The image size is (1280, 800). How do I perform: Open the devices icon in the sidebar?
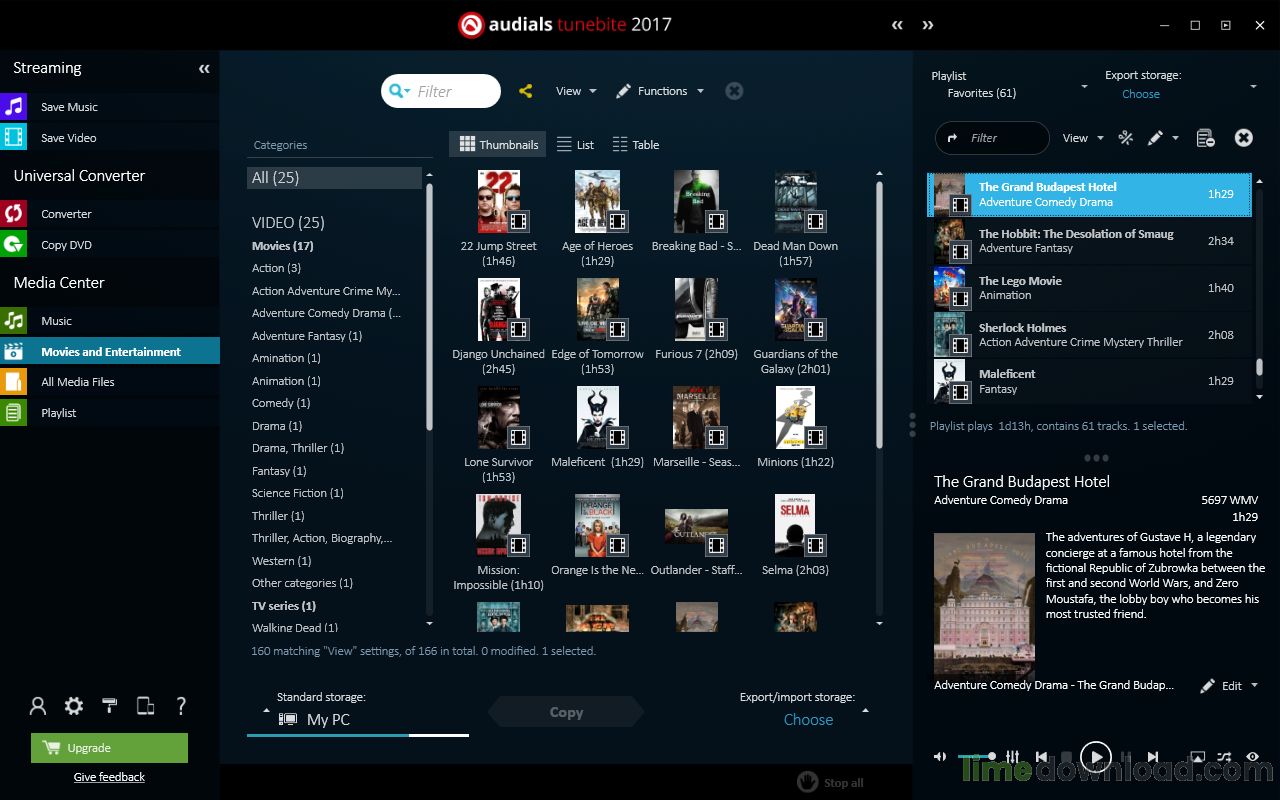(x=146, y=706)
